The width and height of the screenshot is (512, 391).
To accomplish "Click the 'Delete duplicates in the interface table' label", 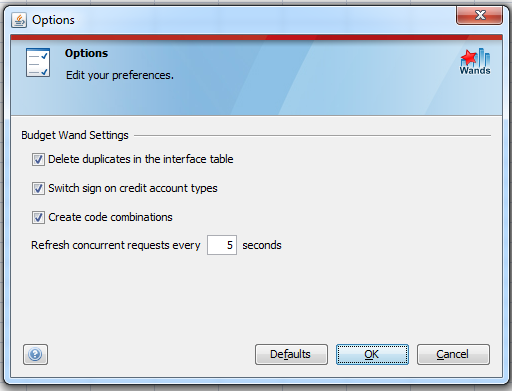I will tap(141, 159).
